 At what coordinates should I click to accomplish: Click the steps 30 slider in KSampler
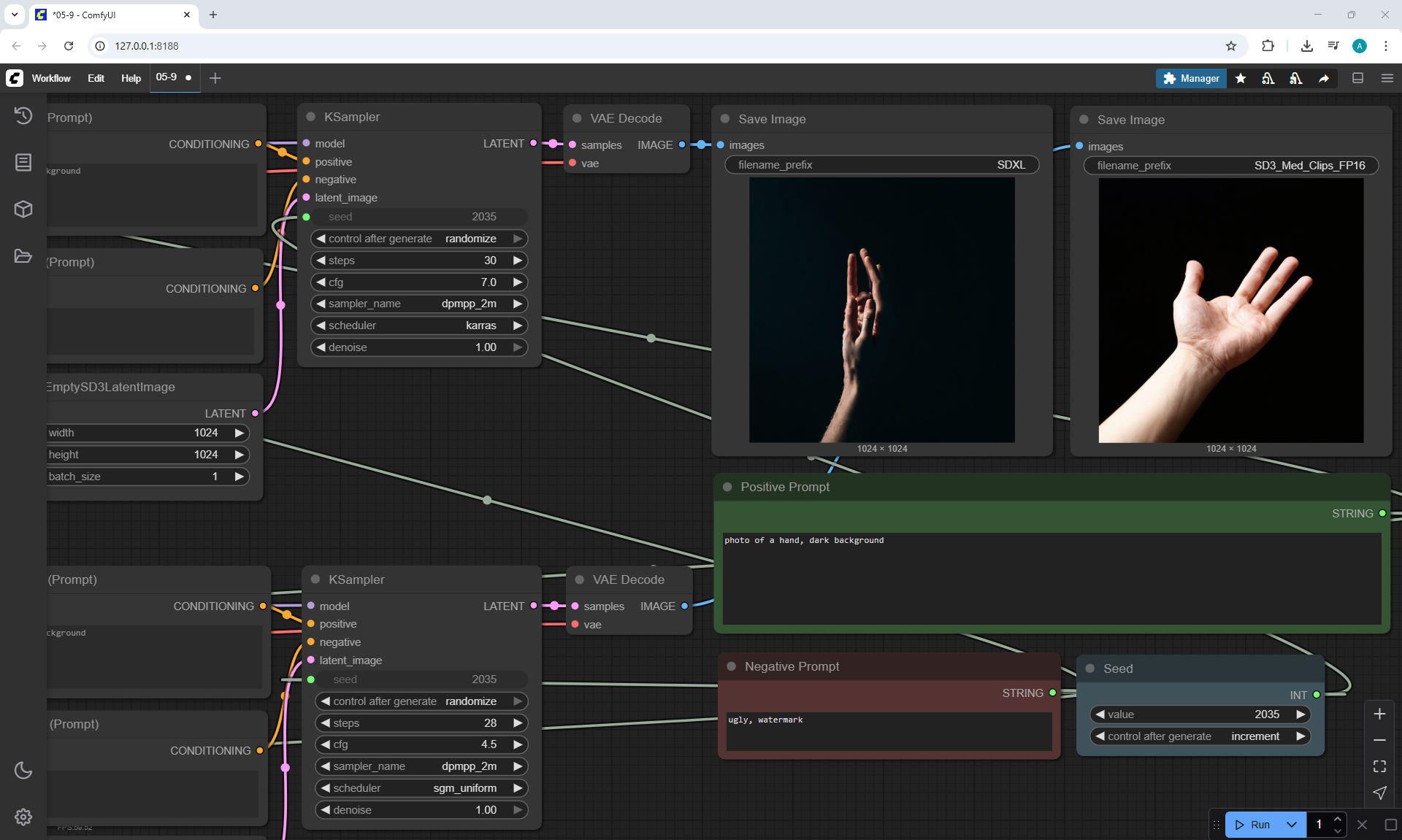[x=418, y=261]
